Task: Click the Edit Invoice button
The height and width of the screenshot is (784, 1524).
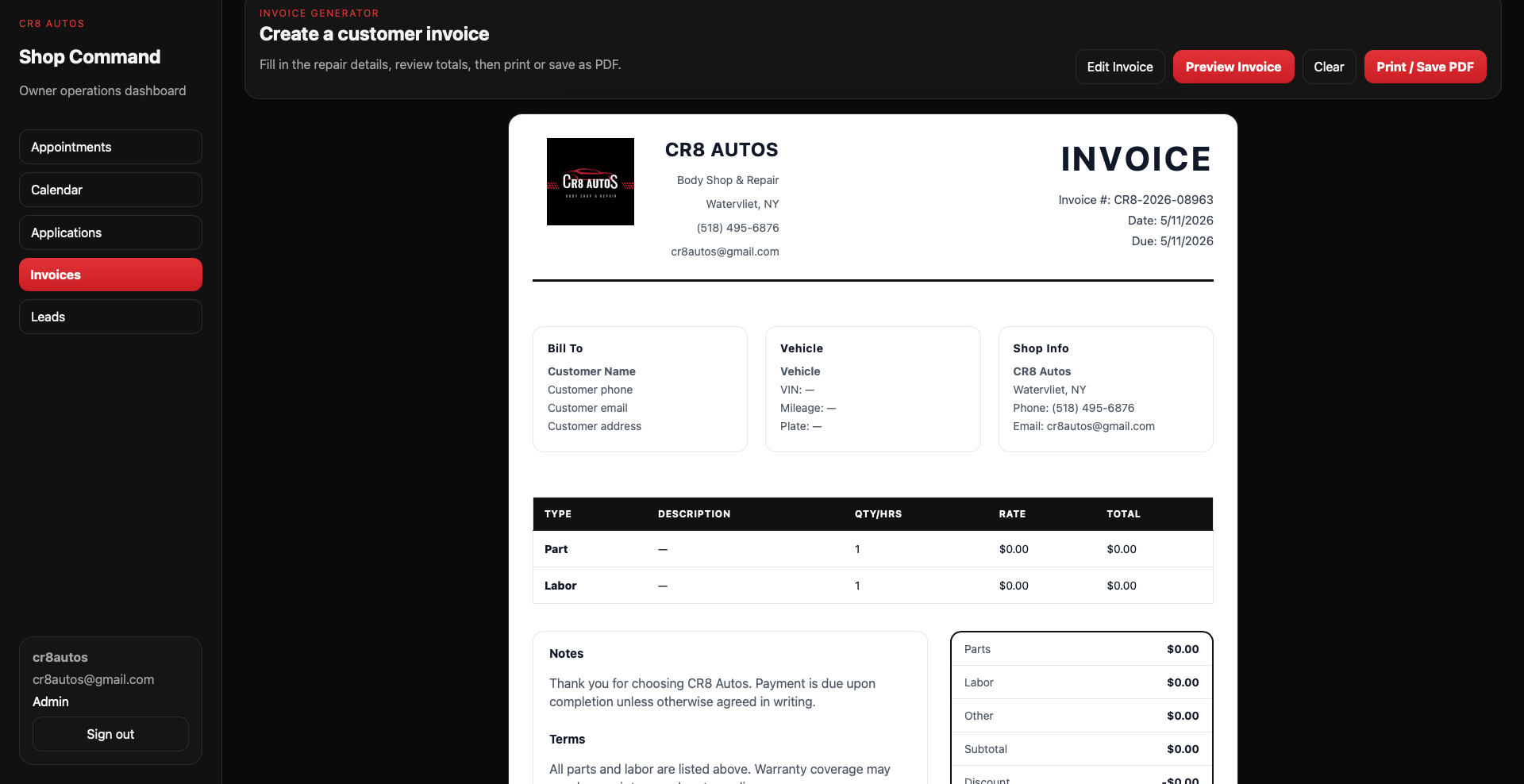Action: coord(1120,67)
